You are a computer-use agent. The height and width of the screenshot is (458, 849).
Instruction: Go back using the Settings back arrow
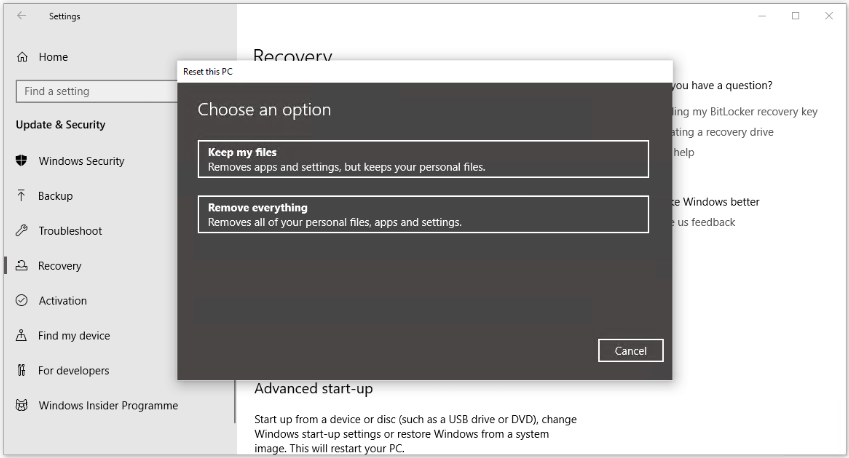coord(22,16)
